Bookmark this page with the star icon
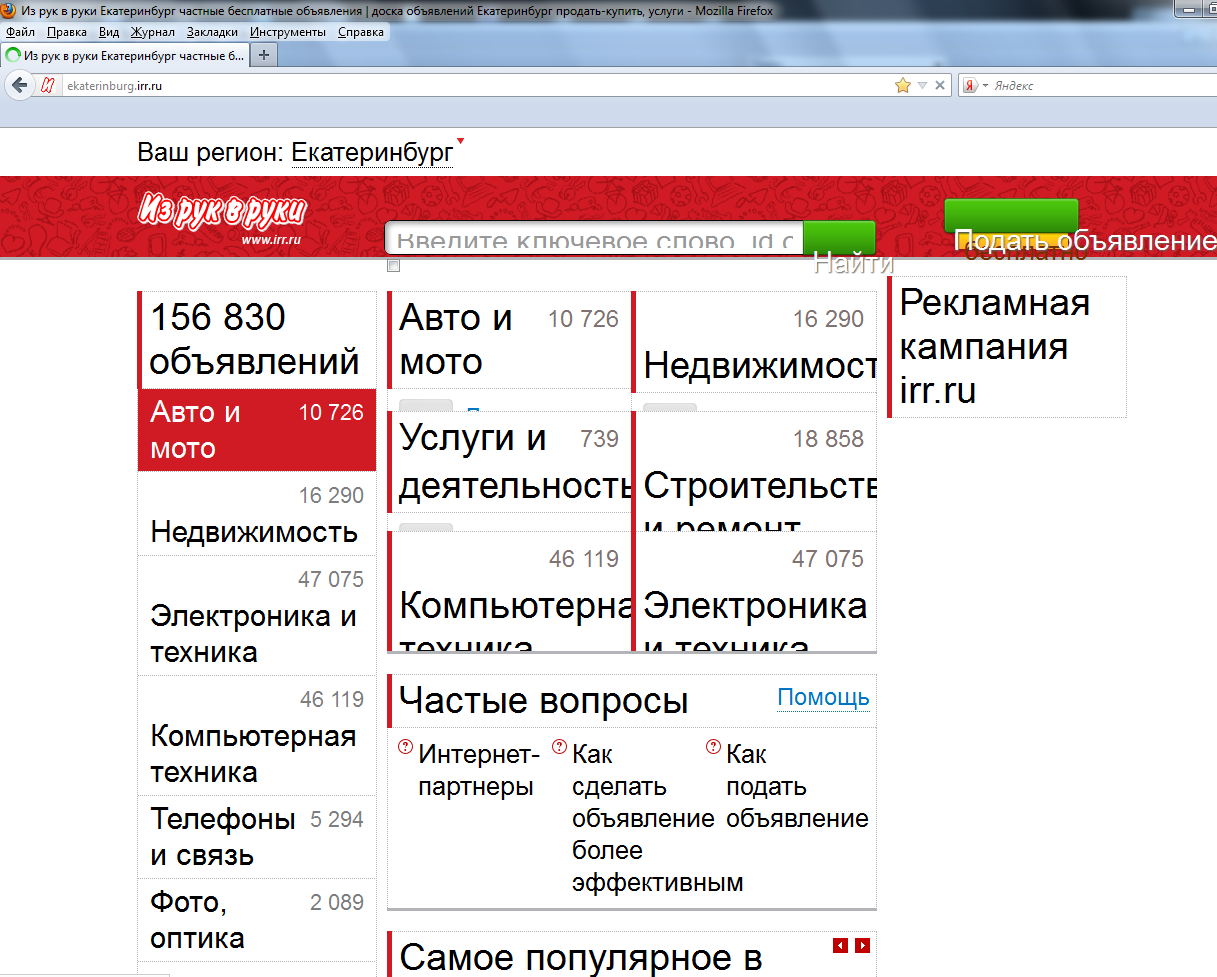1217x977 pixels. [903, 85]
